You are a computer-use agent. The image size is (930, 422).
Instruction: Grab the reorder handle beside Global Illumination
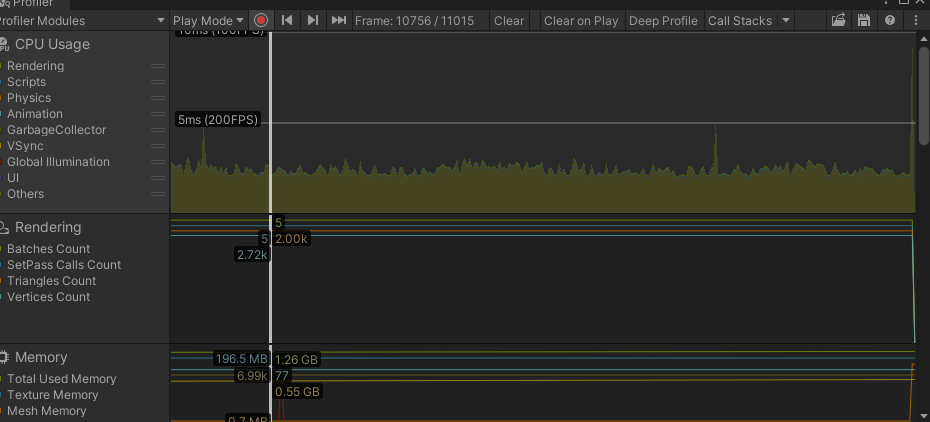(x=158, y=162)
